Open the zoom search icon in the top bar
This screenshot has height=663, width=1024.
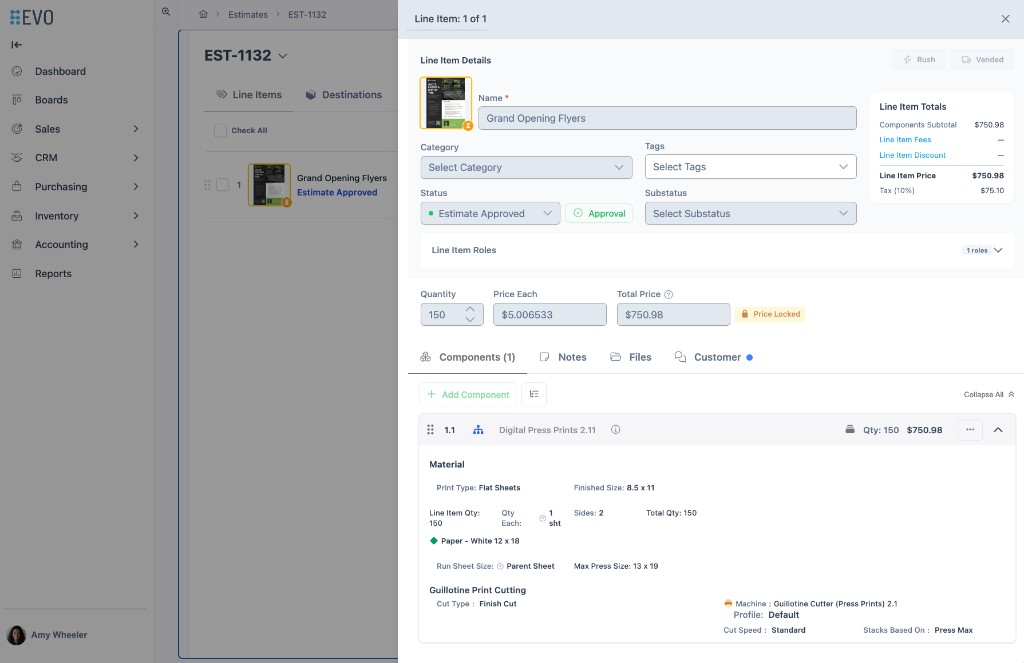coord(166,12)
